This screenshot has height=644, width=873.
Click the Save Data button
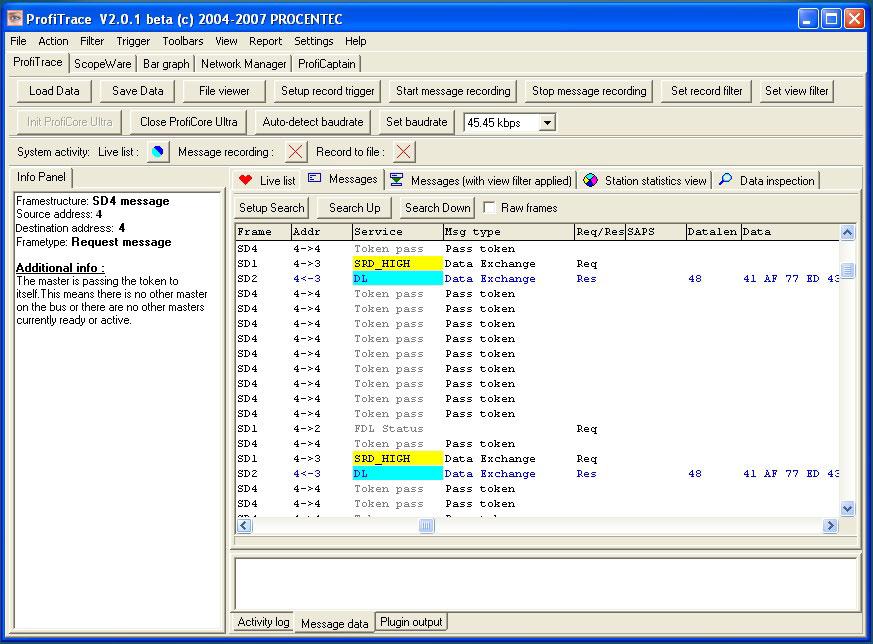(138, 91)
